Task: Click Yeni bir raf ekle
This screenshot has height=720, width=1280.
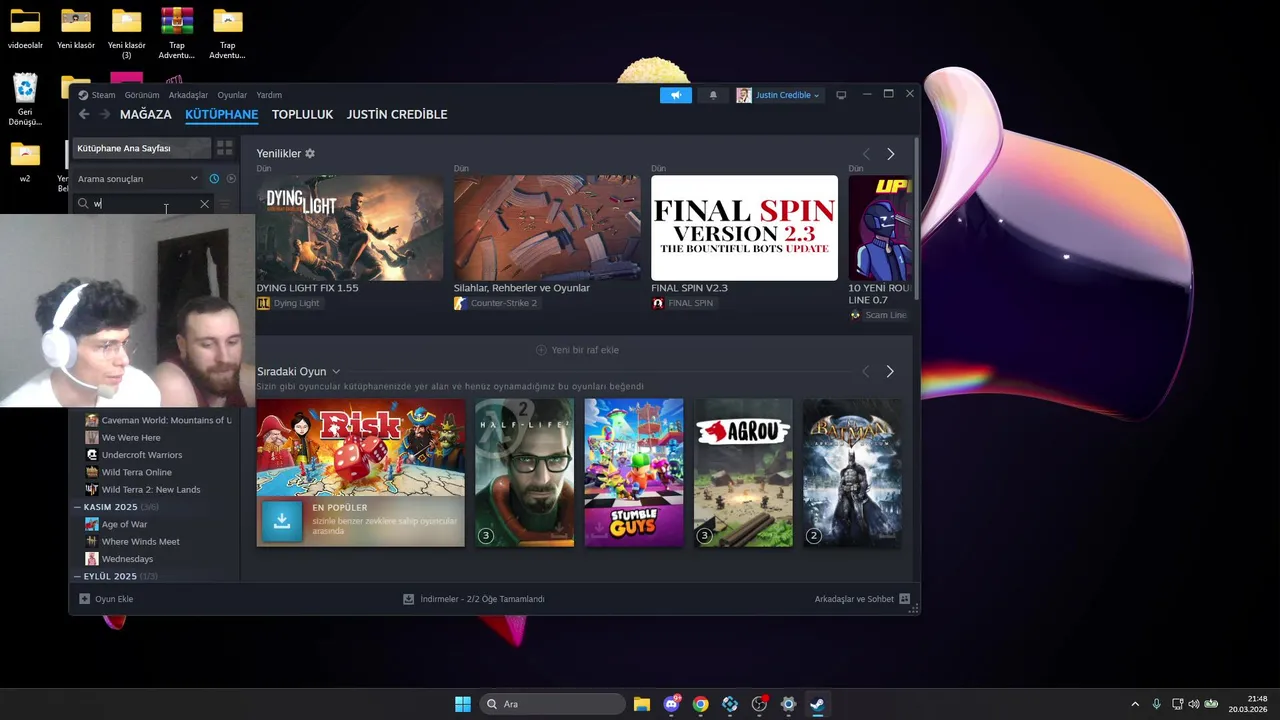Action: tap(577, 350)
